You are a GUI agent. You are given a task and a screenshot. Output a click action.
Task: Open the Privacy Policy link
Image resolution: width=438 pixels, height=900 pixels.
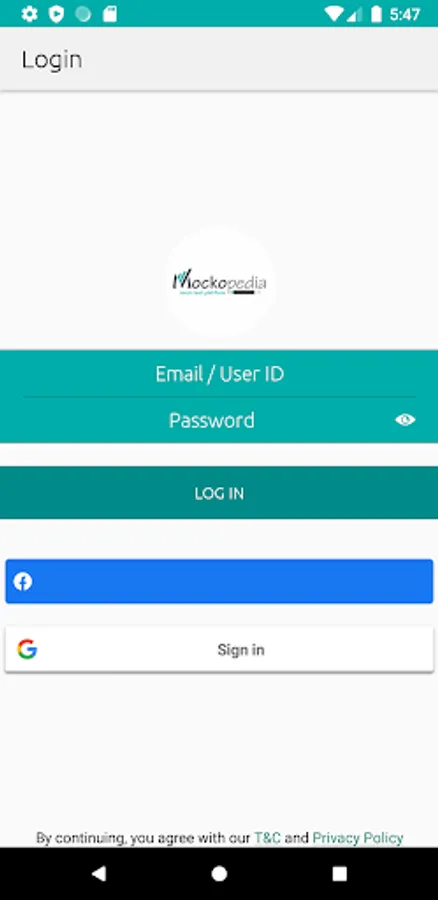coord(358,838)
